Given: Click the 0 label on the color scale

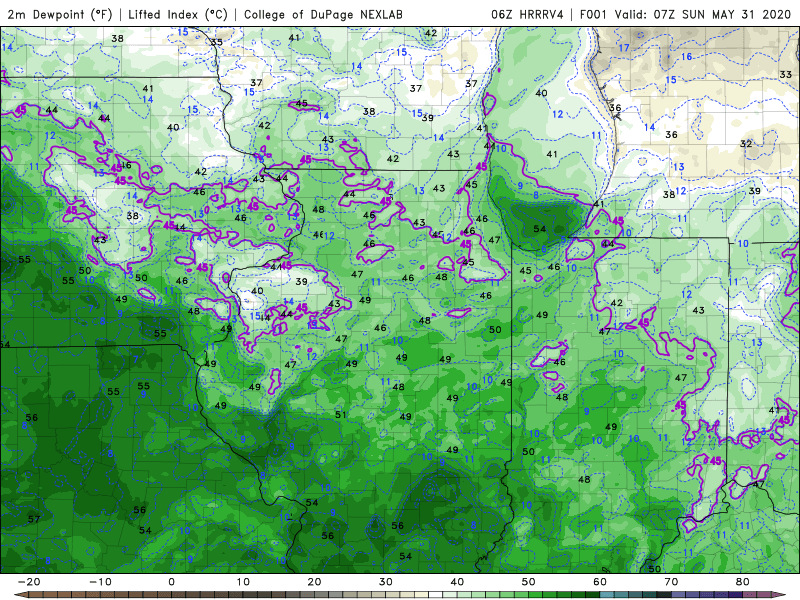Looking at the screenshot, I should coord(171,582).
